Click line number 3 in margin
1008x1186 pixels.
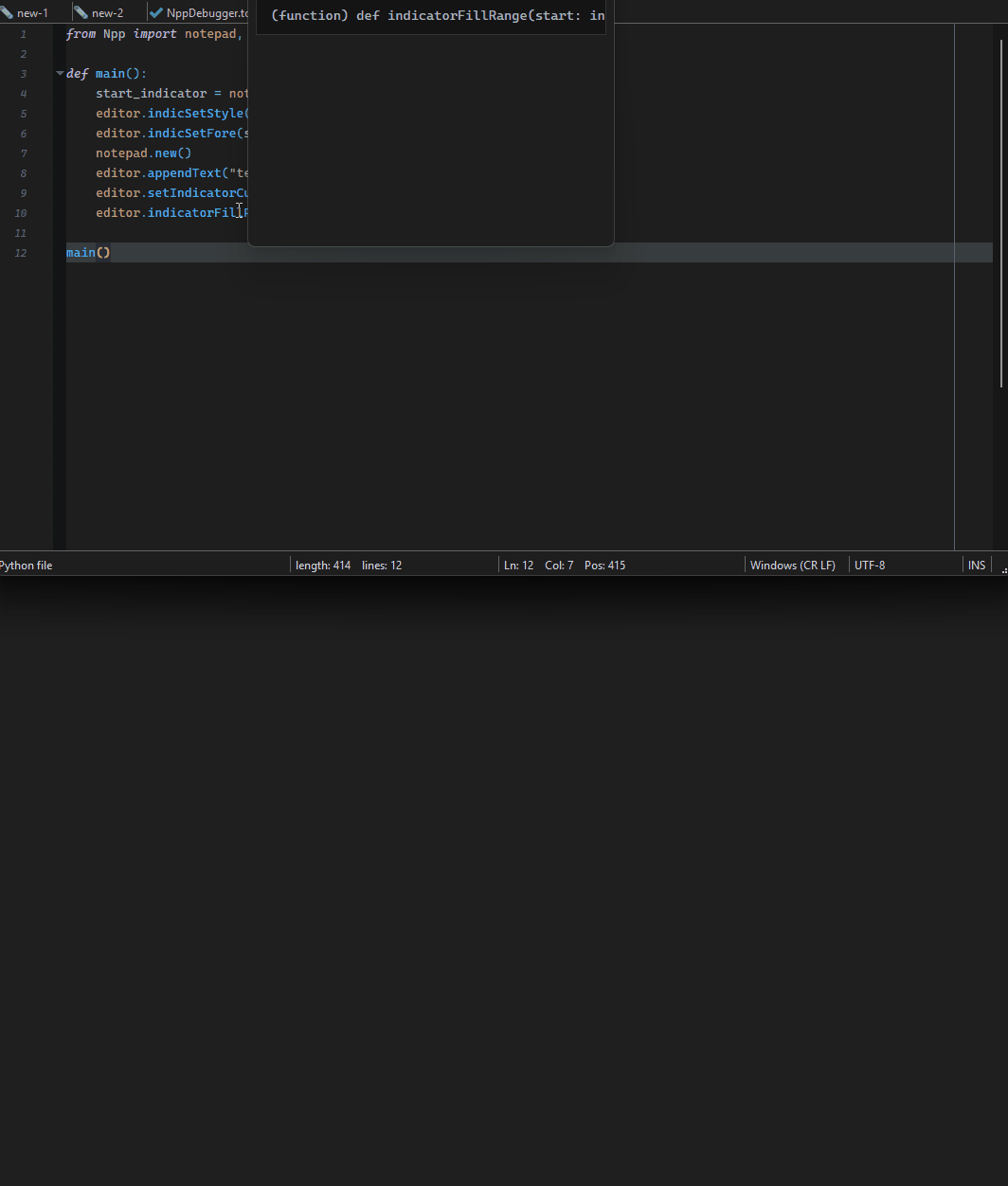tap(24, 74)
